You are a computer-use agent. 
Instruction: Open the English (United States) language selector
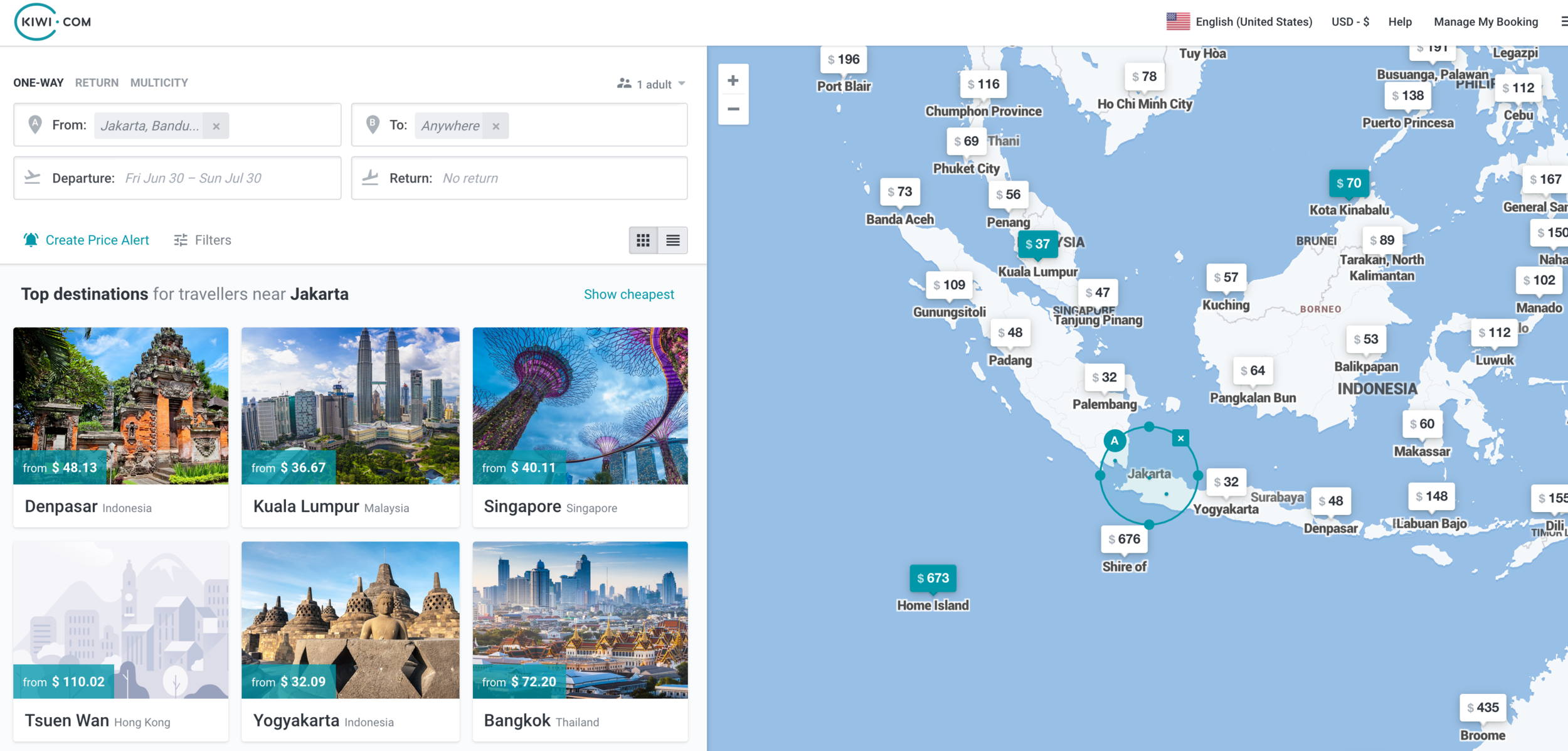point(1239,22)
